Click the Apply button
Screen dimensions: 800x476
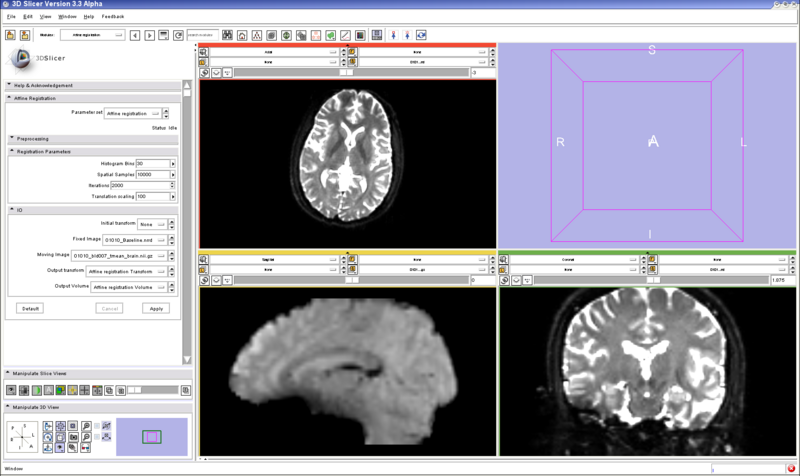point(155,308)
